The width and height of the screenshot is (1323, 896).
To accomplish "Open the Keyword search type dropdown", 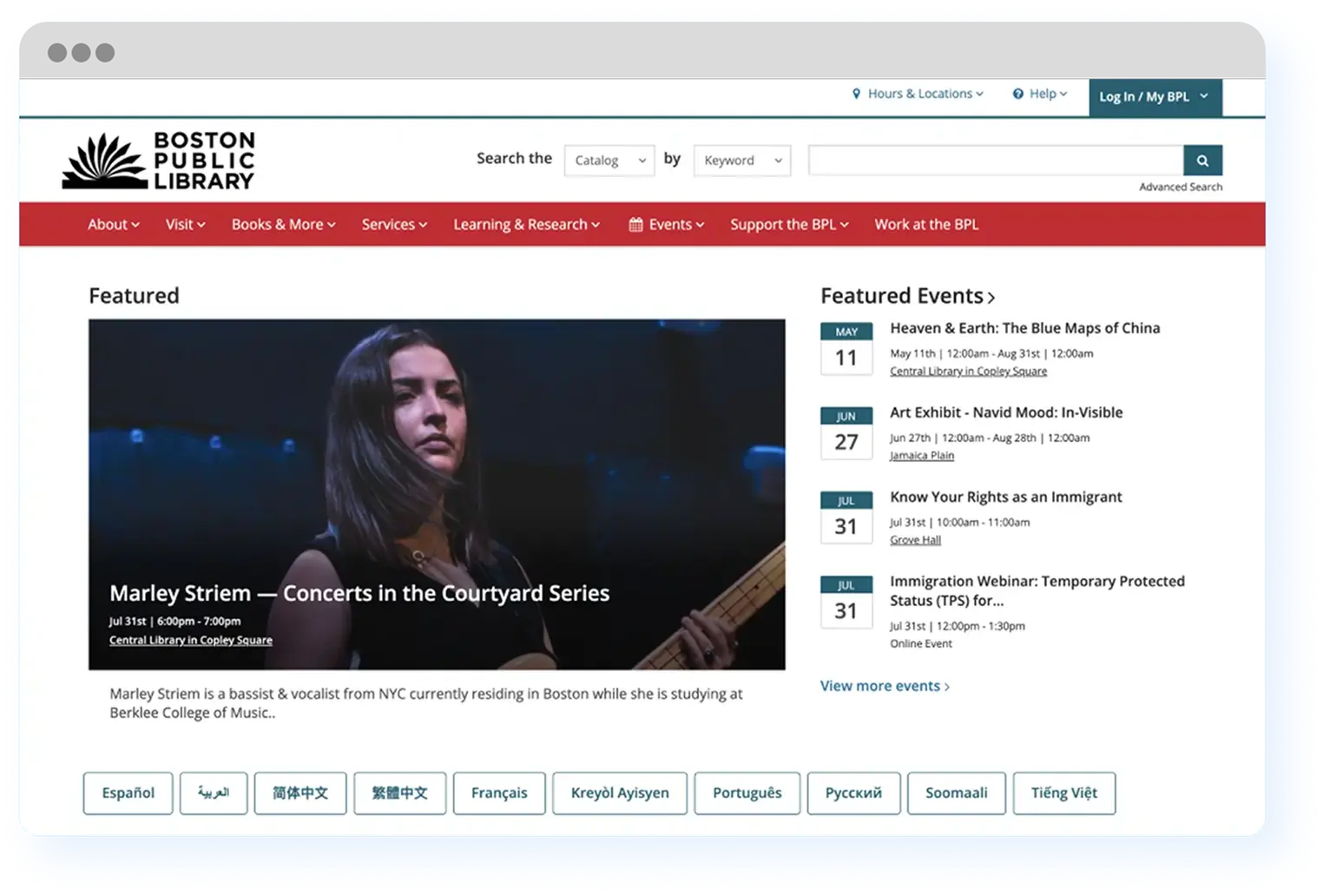I will click(742, 161).
